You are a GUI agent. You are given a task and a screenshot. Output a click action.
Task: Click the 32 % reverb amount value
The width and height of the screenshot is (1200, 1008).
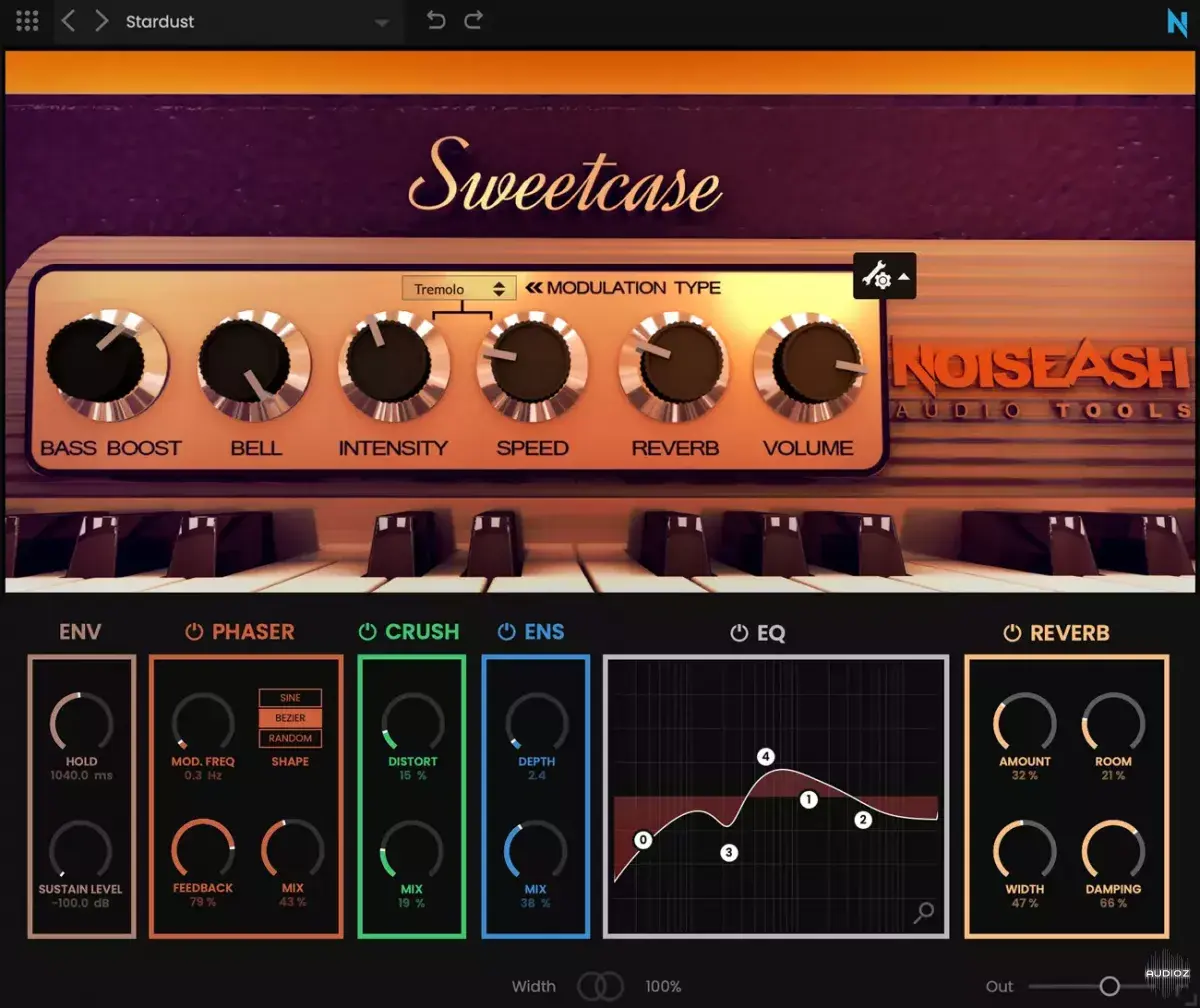[1024, 775]
